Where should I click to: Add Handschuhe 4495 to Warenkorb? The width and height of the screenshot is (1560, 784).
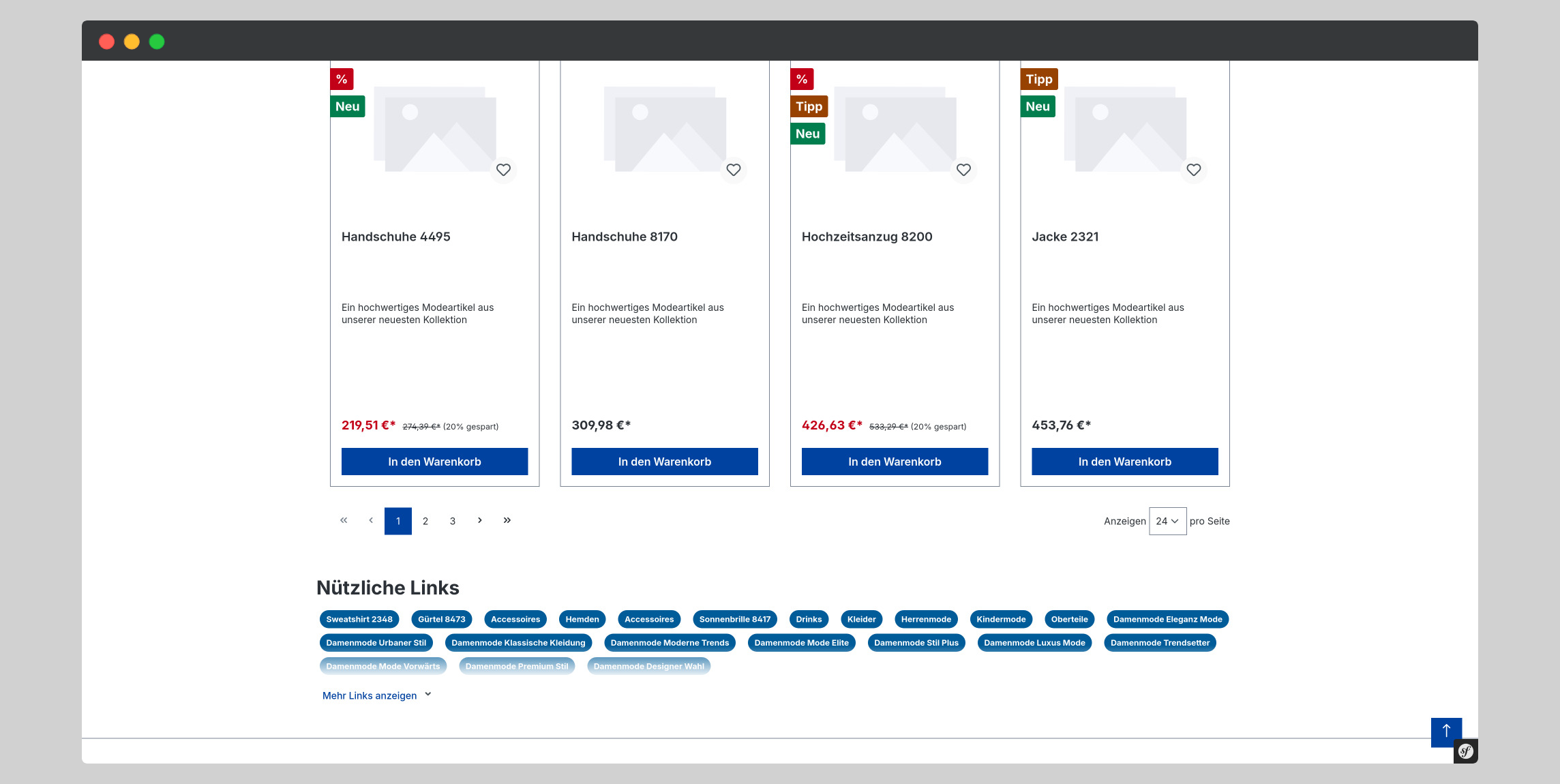(x=435, y=462)
